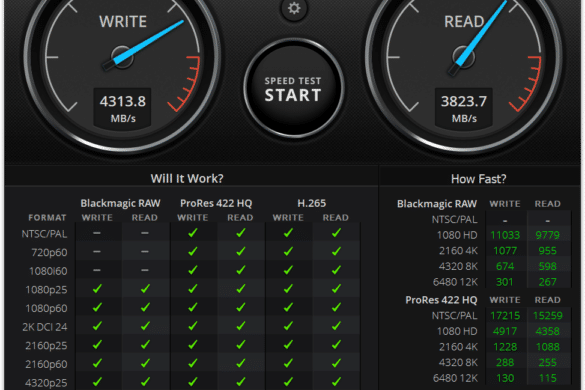This screenshot has height=390, width=585.
Task: Click the How Fast? panel header
Action: [479, 179]
